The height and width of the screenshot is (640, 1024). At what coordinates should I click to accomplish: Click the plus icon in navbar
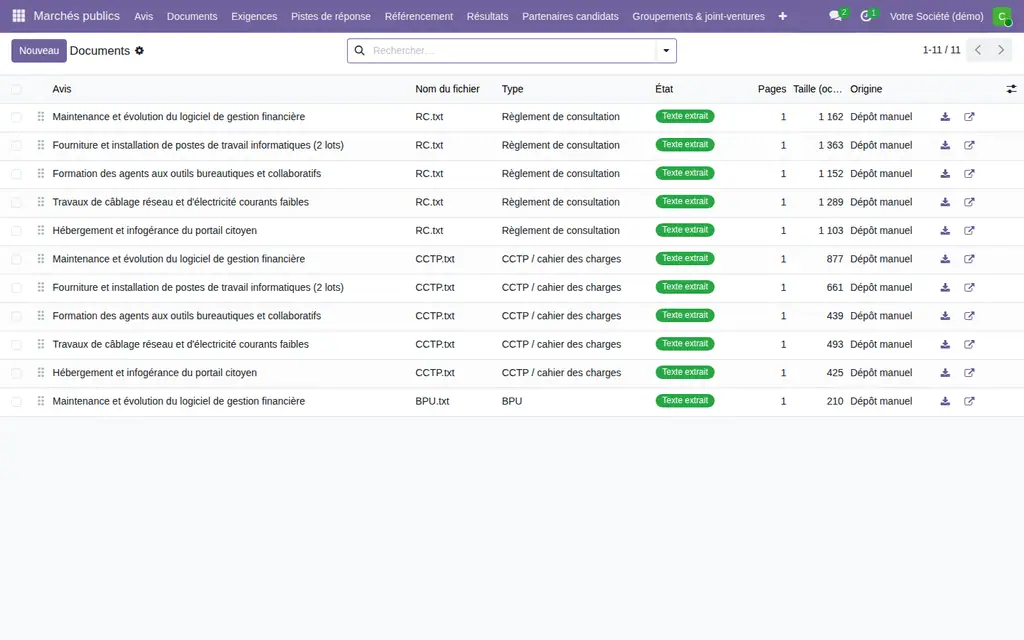coord(782,16)
